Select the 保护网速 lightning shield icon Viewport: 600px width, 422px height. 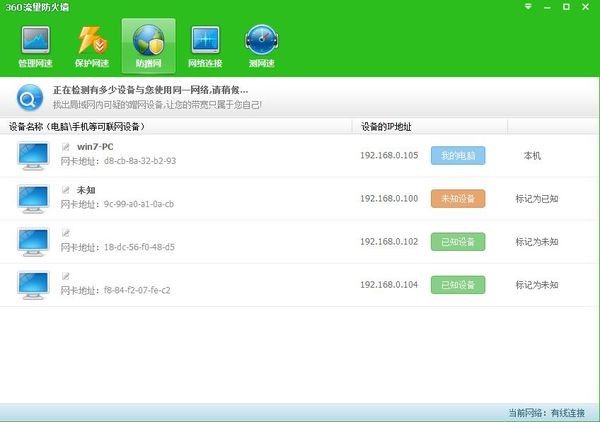tap(92, 46)
